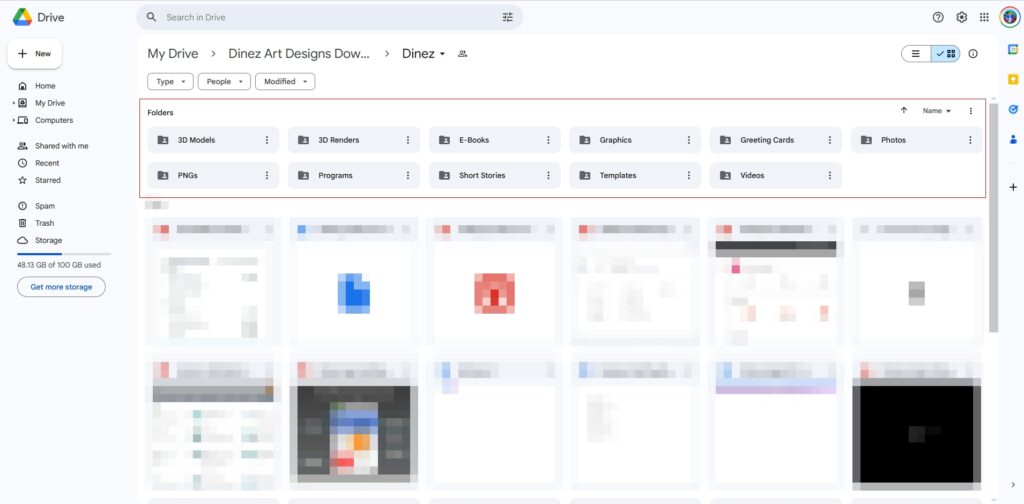Open the Name sort dropdown
Screen dimensions: 1024x504
(936, 111)
